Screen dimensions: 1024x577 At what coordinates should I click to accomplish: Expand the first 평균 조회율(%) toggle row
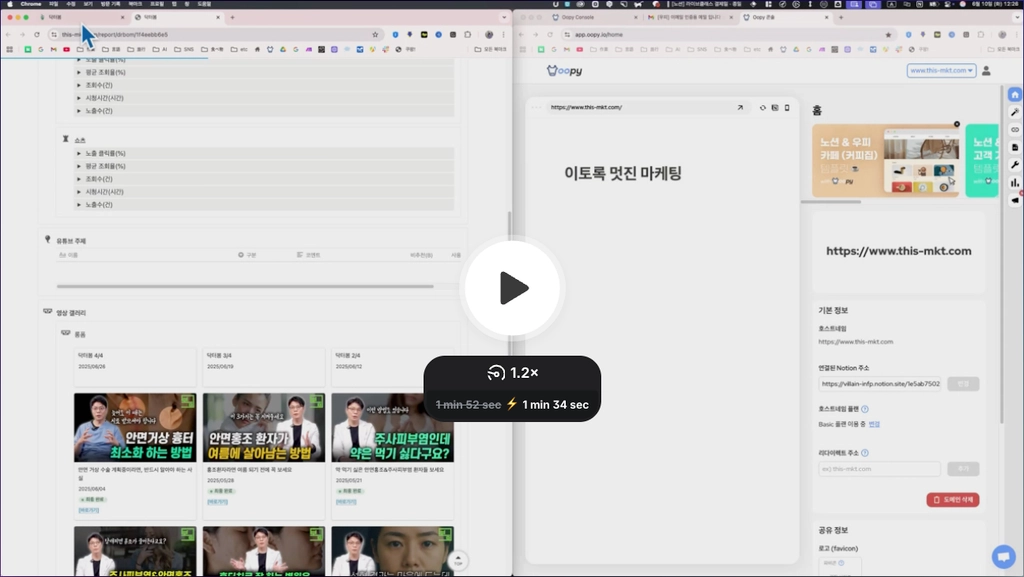[264, 72]
